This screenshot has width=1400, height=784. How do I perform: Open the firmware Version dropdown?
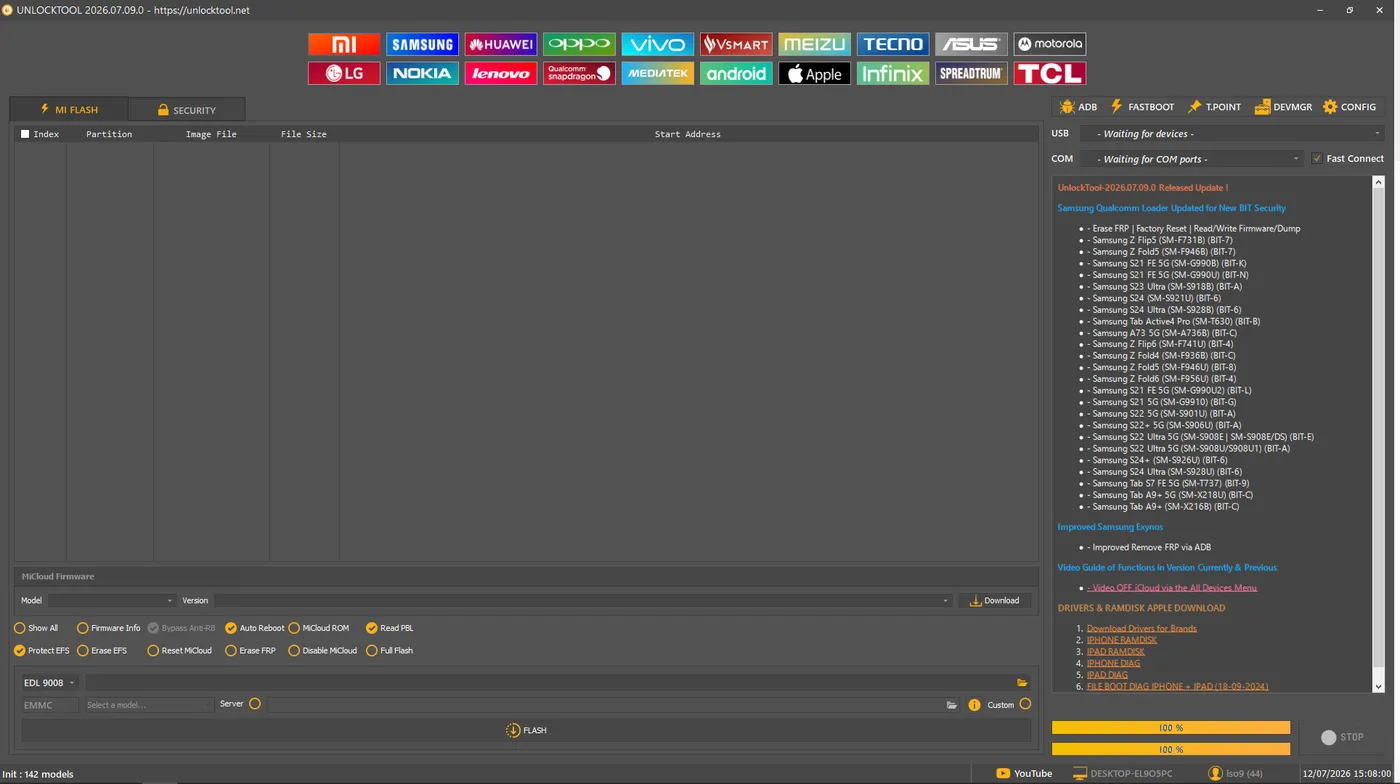pyautogui.click(x=582, y=601)
